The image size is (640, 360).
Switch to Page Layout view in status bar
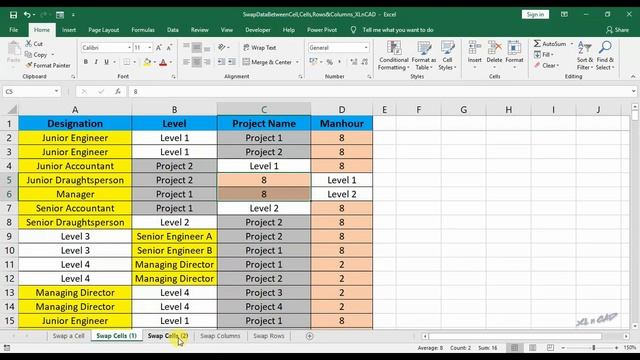(x=532, y=348)
